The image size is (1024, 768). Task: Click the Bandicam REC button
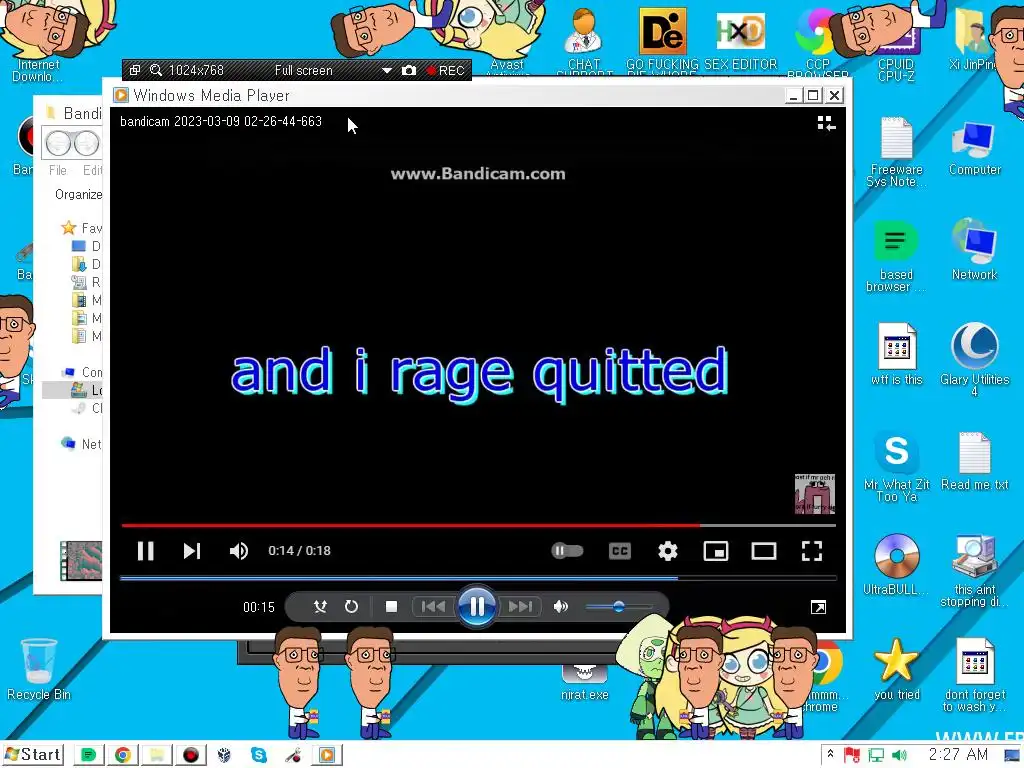pyautogui.click(x=445, y=70)
